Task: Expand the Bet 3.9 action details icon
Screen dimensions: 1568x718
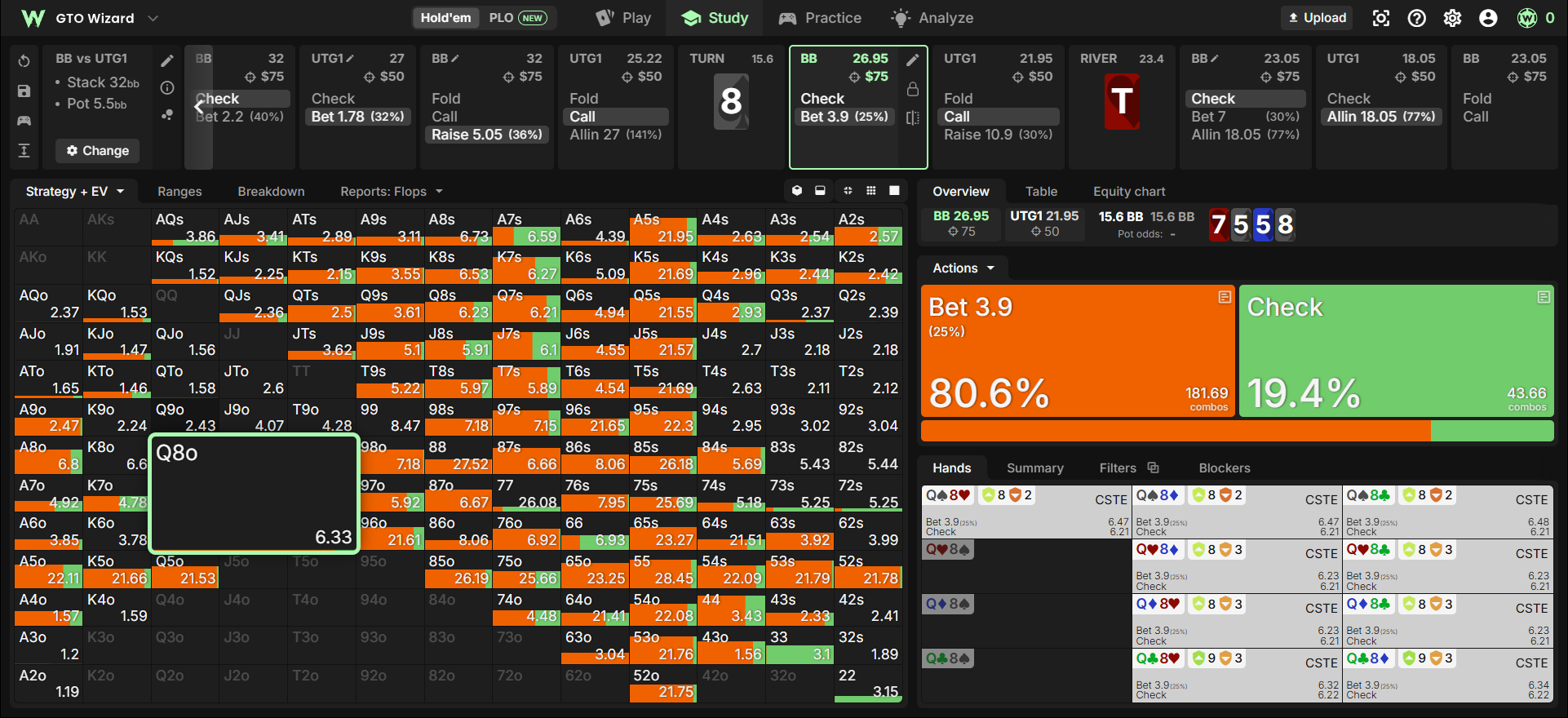Action: (1225, 297)
